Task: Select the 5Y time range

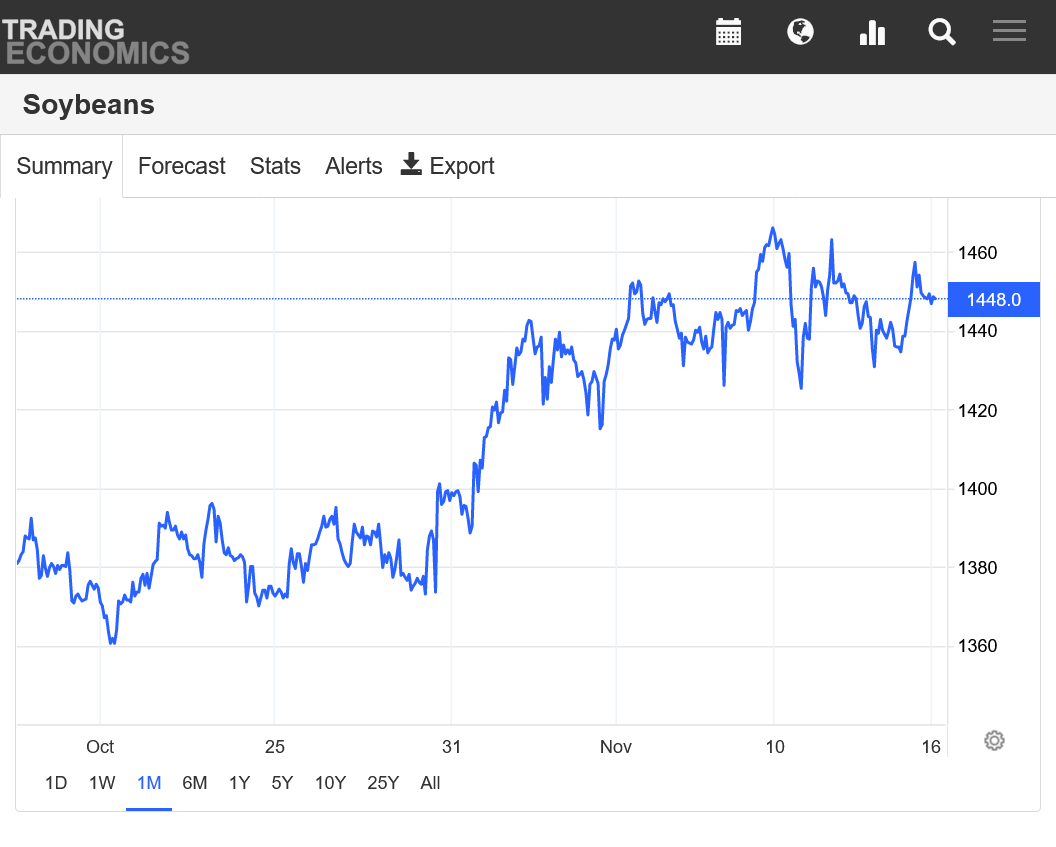Action: (282, 783)
